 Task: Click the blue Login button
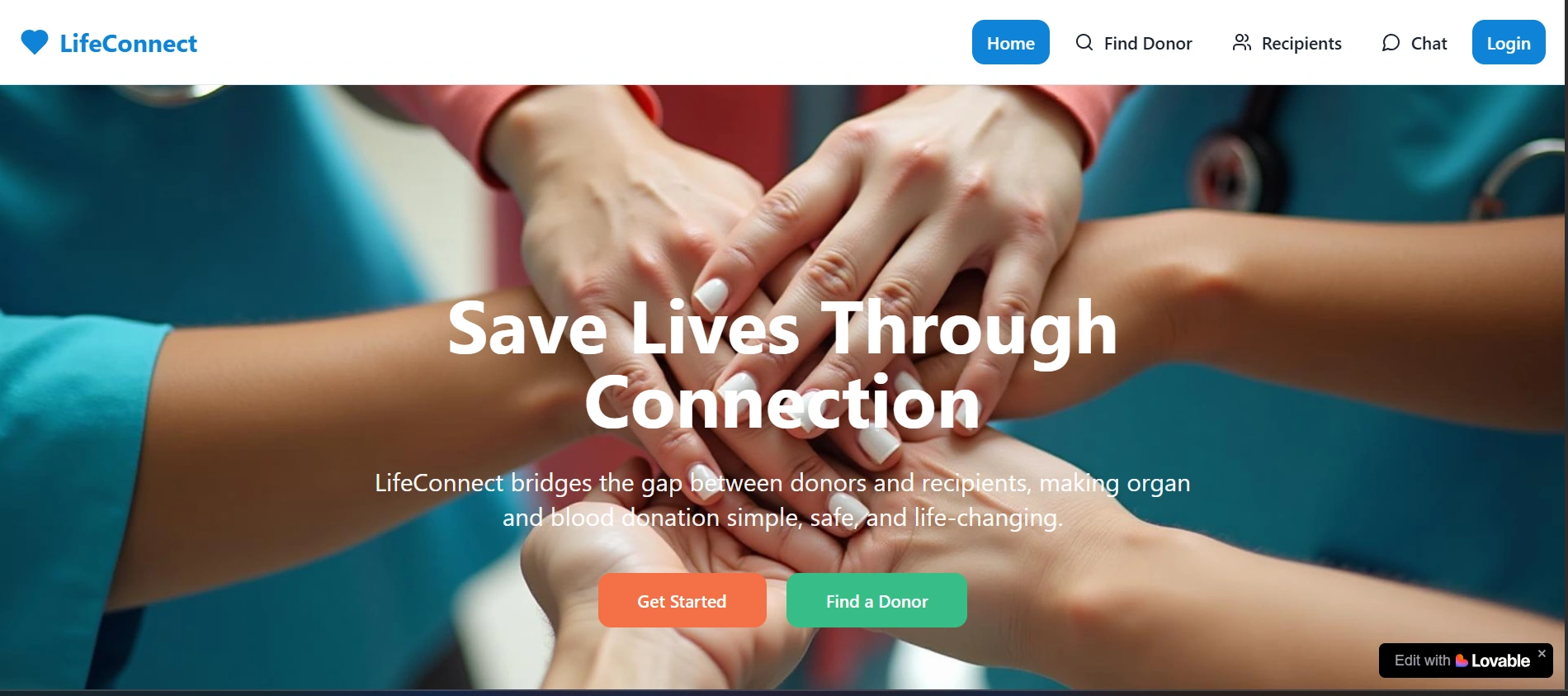(x=1509, y=42)
